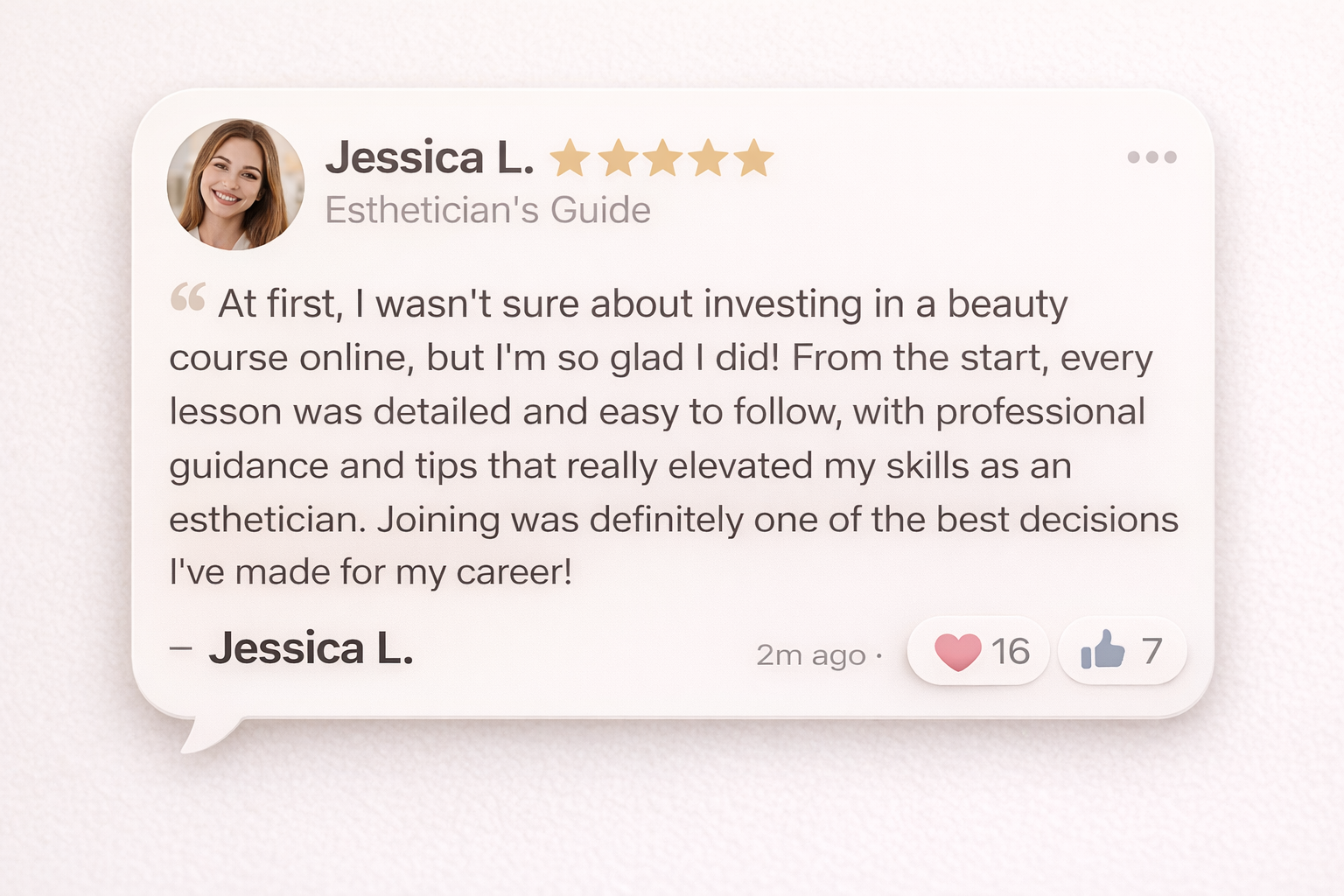Click the opening quotation mark icon

tap(188, 297)
